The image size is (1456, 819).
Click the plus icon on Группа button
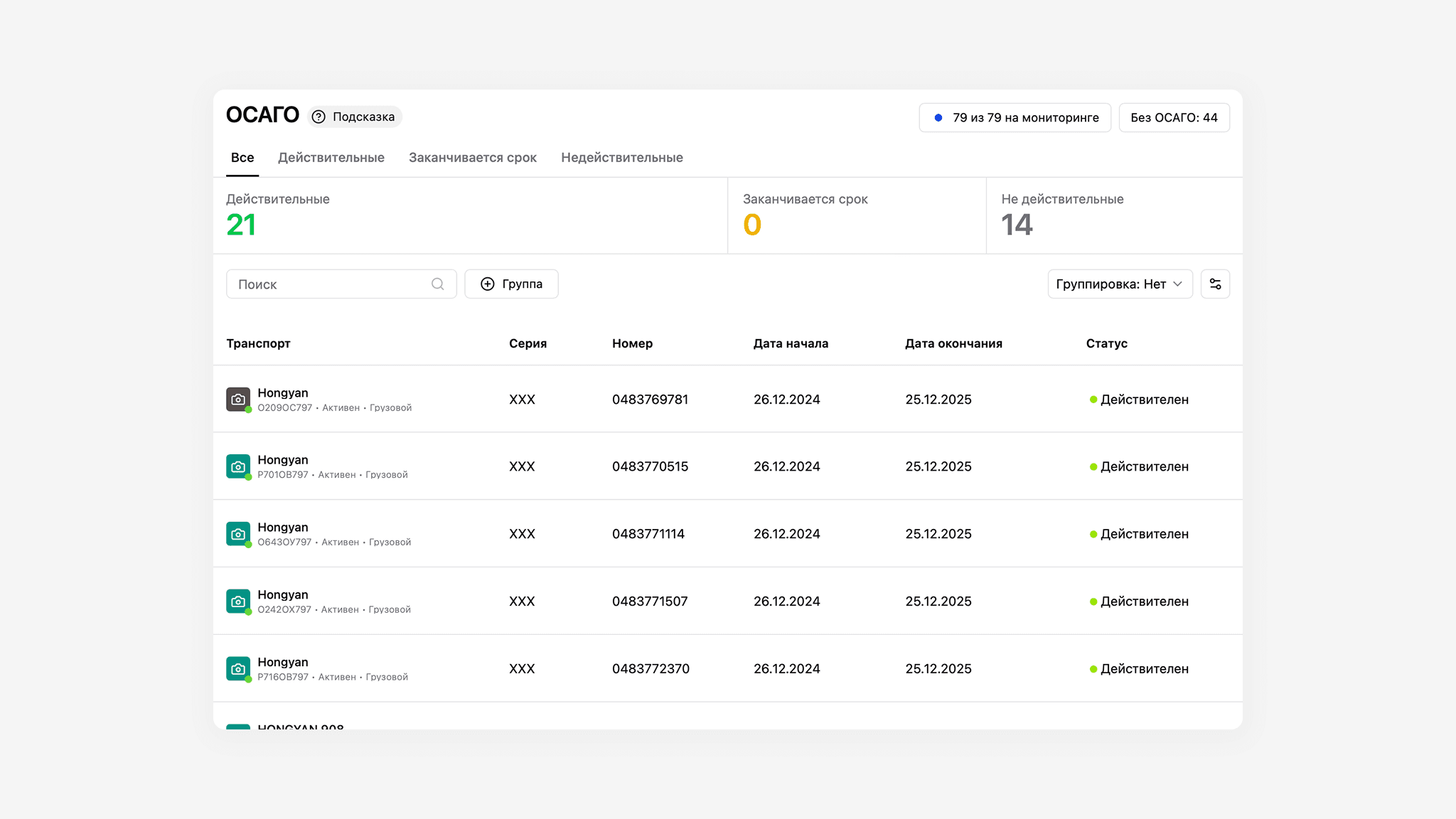point(488,284)
